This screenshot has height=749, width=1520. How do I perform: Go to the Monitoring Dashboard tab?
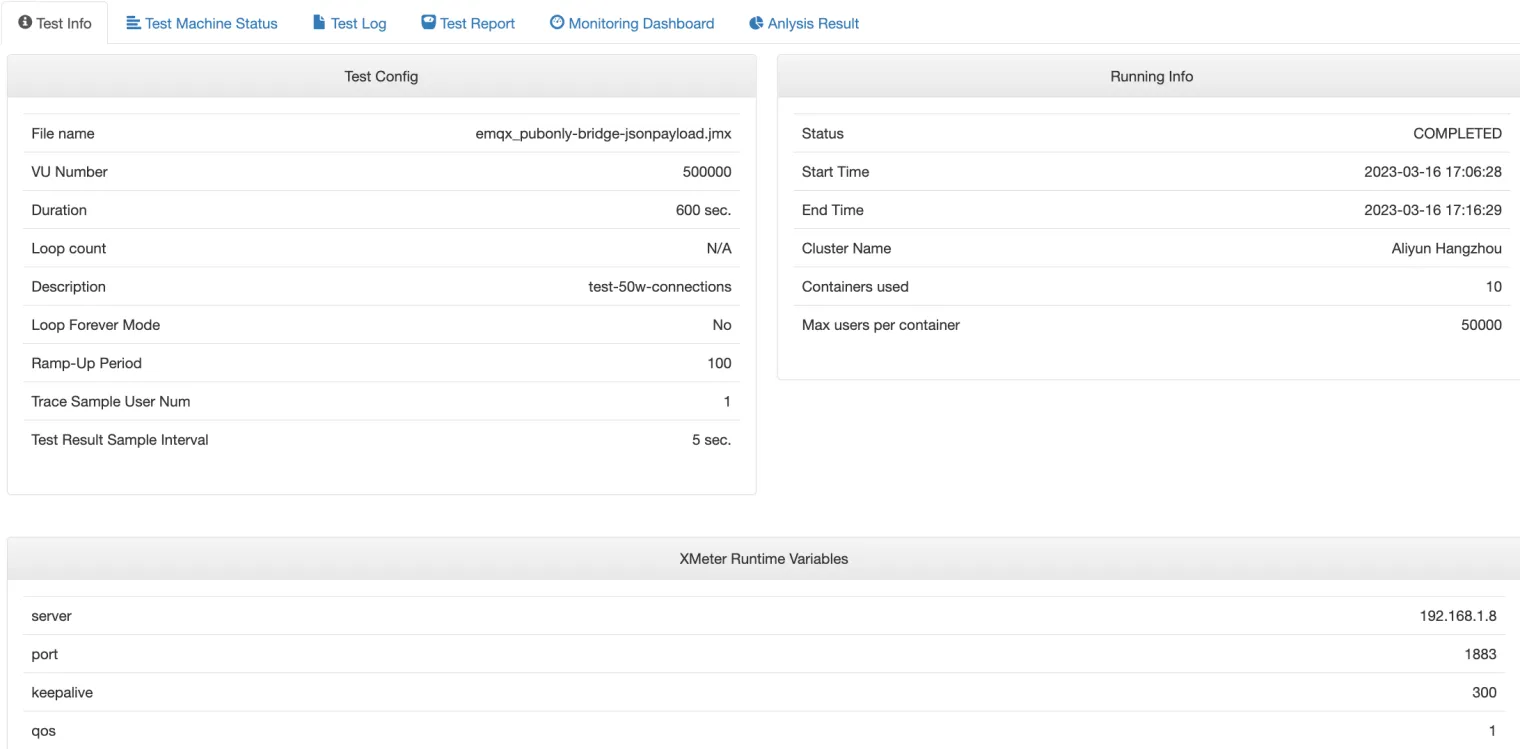pos(641,23)
